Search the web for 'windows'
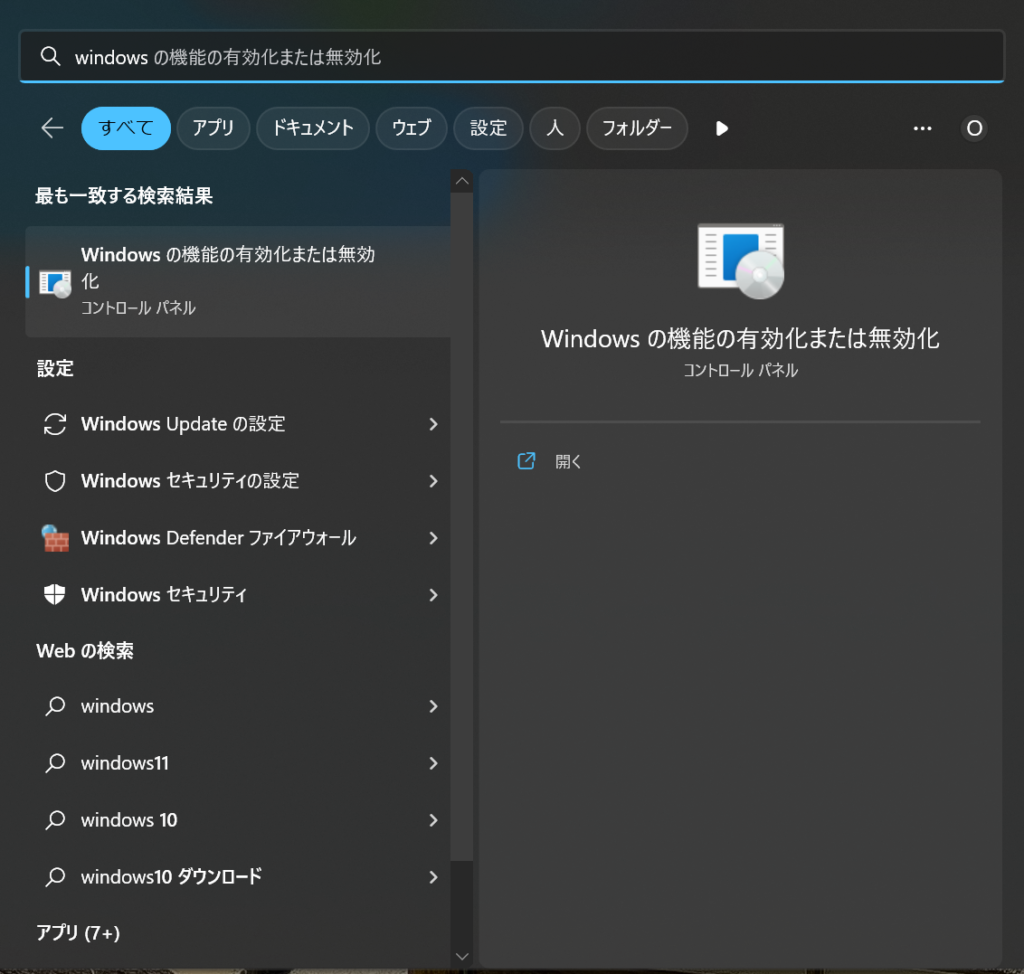This screenshot has height=974, width=1024. 238,706
